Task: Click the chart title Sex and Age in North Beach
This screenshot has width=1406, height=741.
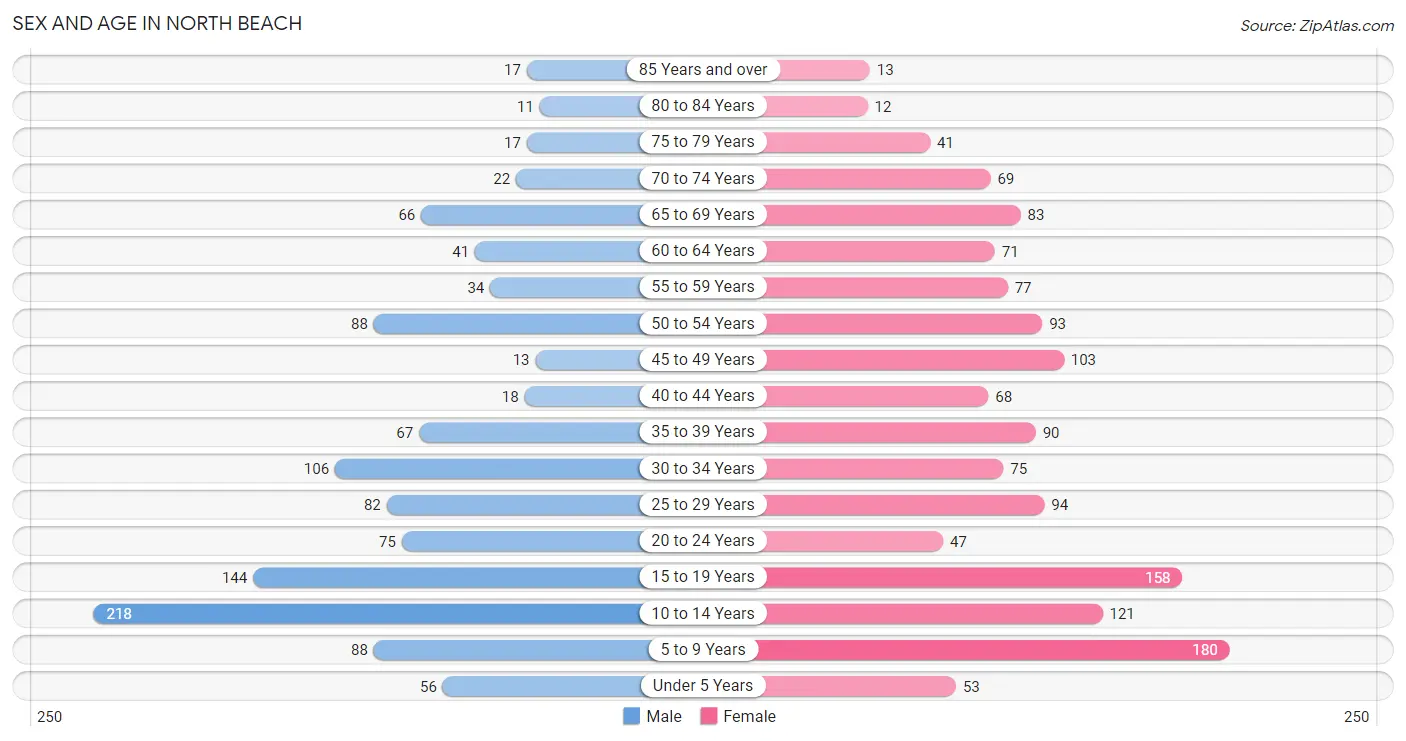Action: click(x=157, y=23)
